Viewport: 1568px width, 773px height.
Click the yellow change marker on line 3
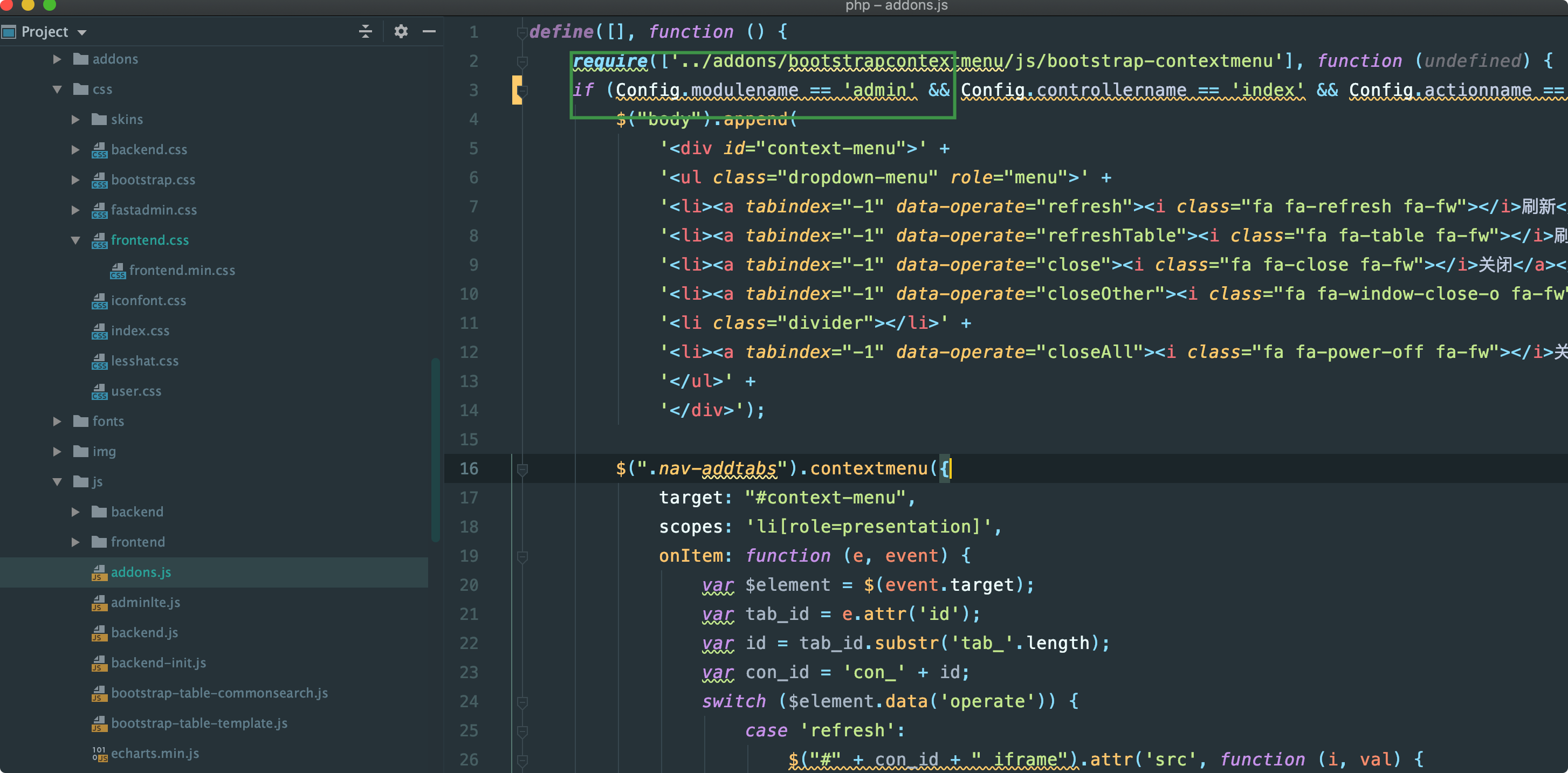tap(516, 90)
